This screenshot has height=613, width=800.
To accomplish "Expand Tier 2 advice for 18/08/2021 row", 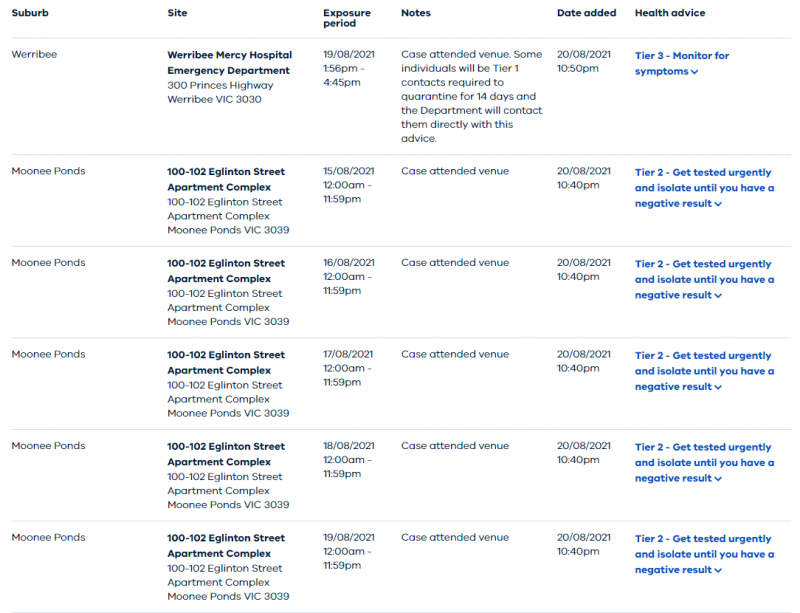I will pos(704,463).
